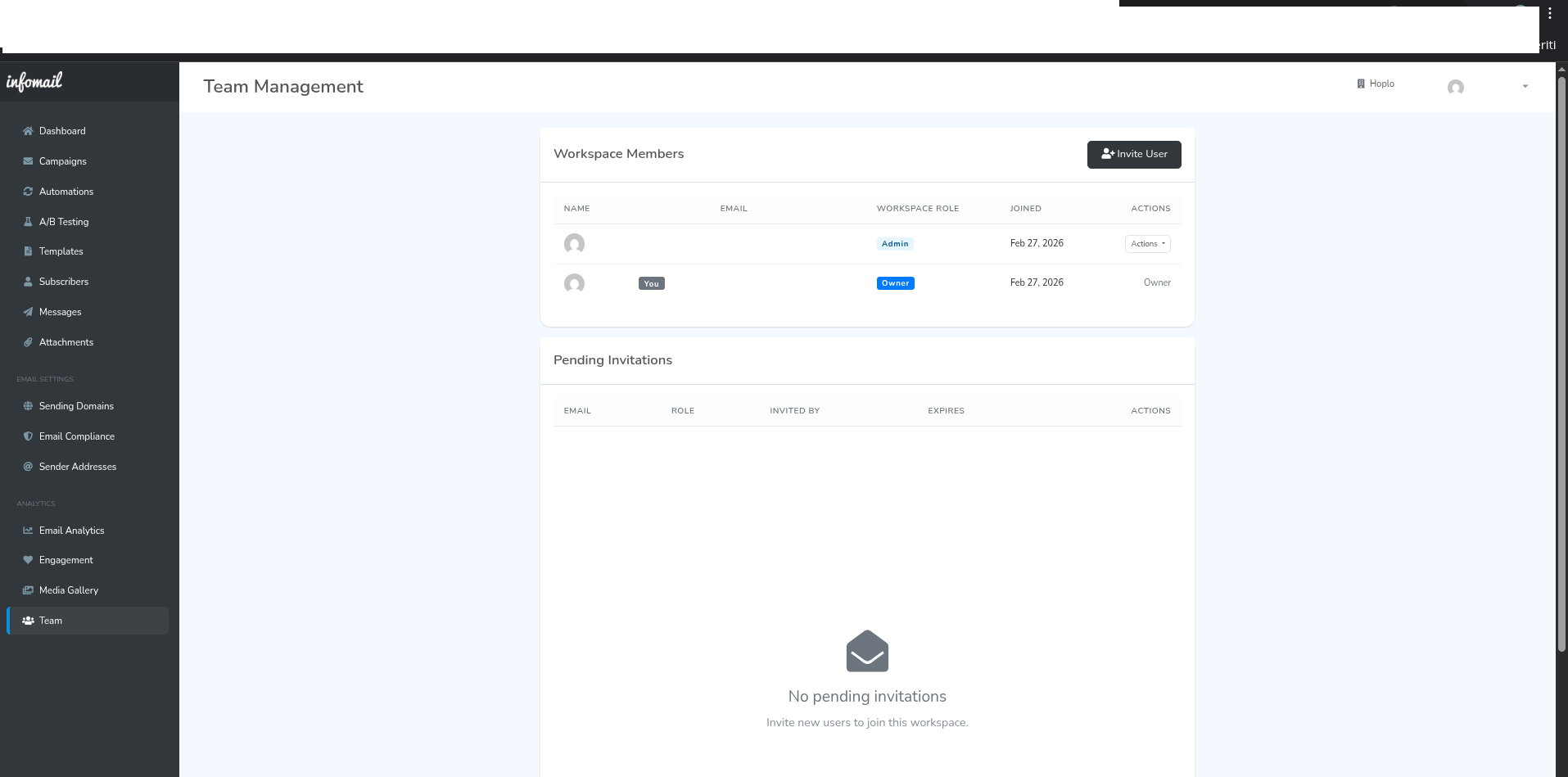Screen dimensions: 1568x777
Task: Click the Automations sync icon
Action: click(28, 192)
